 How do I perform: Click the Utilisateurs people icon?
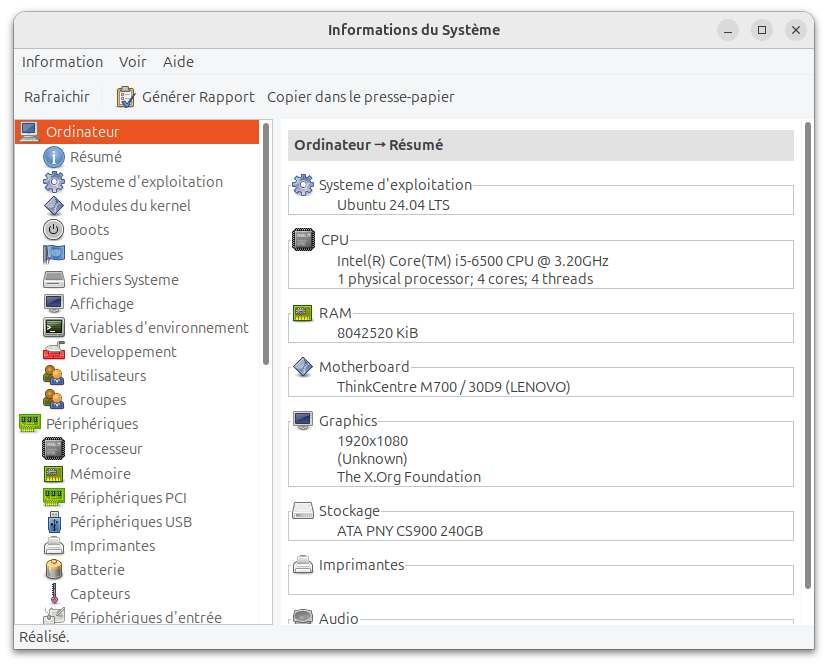[53, 376]
